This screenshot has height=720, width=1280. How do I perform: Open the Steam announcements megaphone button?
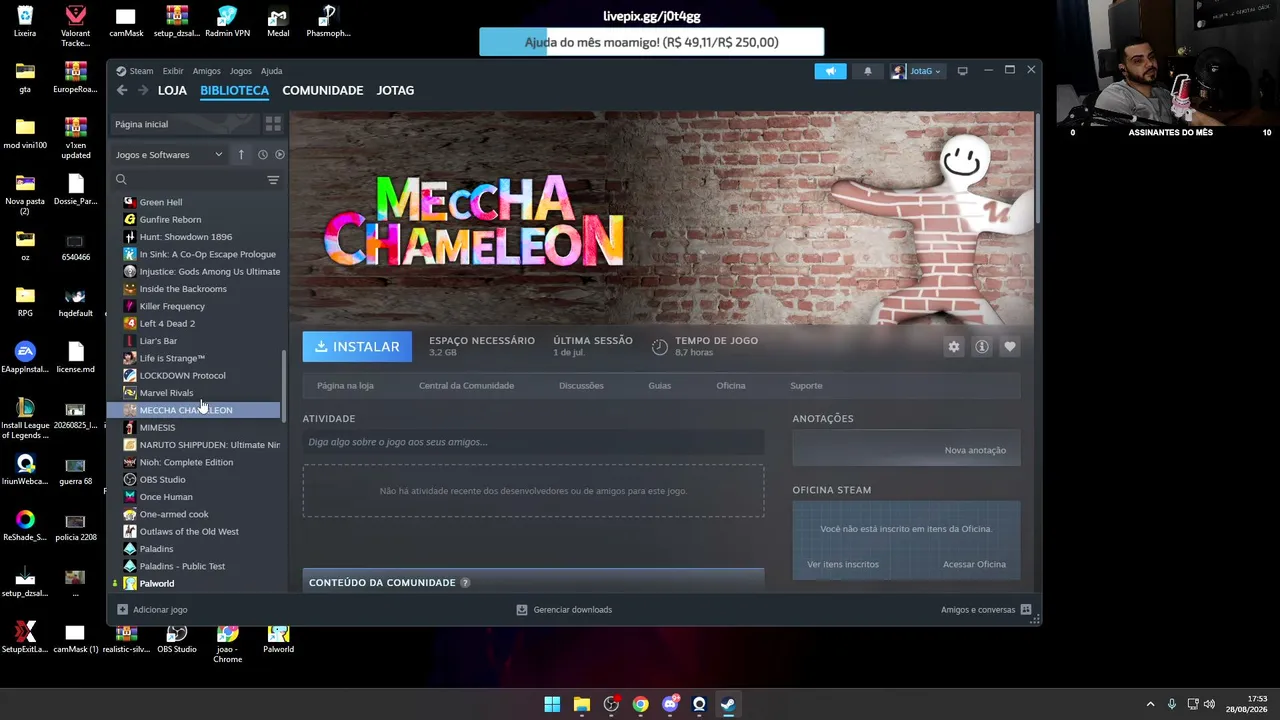click(830, 71)
